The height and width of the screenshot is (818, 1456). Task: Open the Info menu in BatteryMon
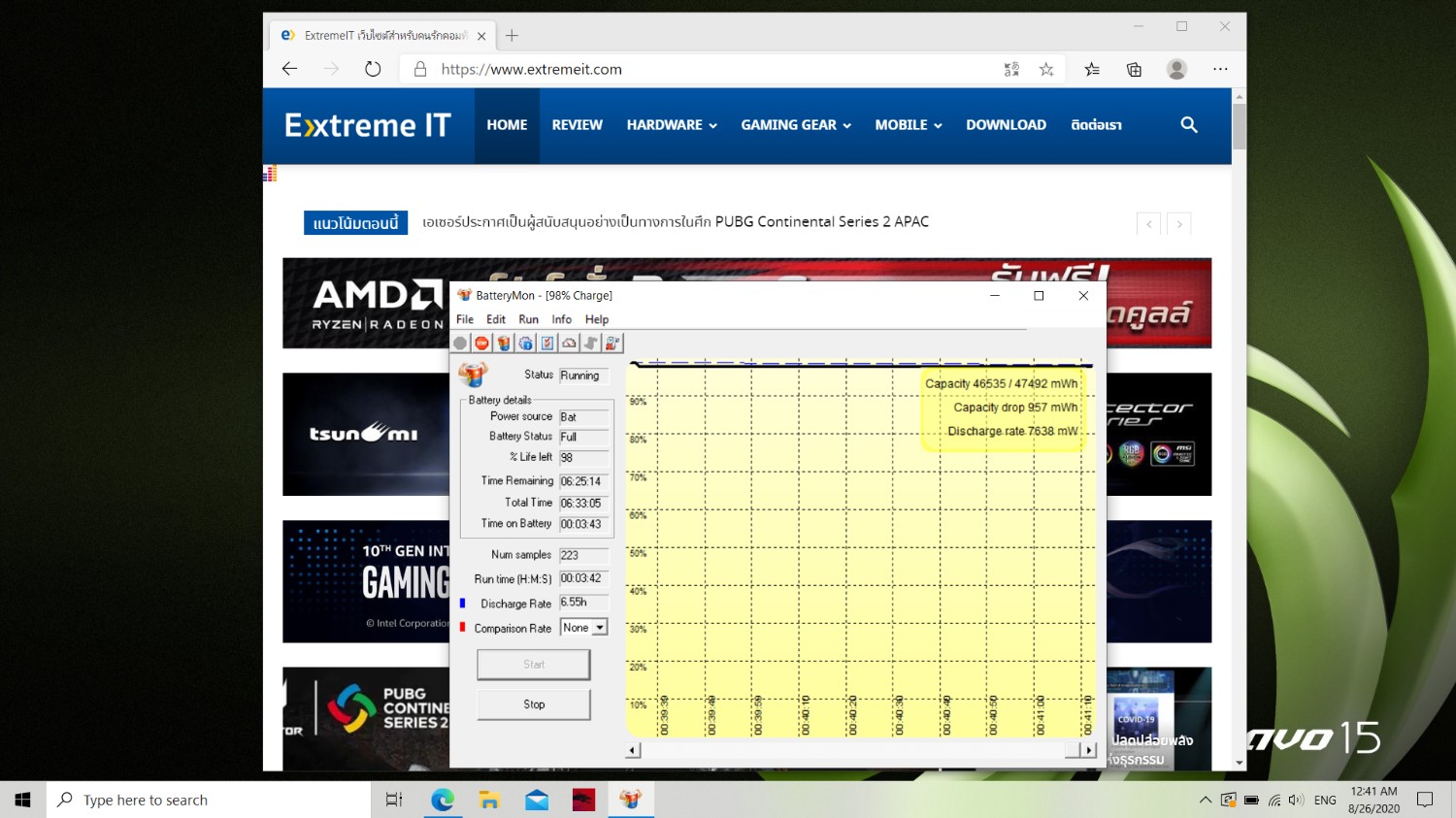[x=562, y=319]
